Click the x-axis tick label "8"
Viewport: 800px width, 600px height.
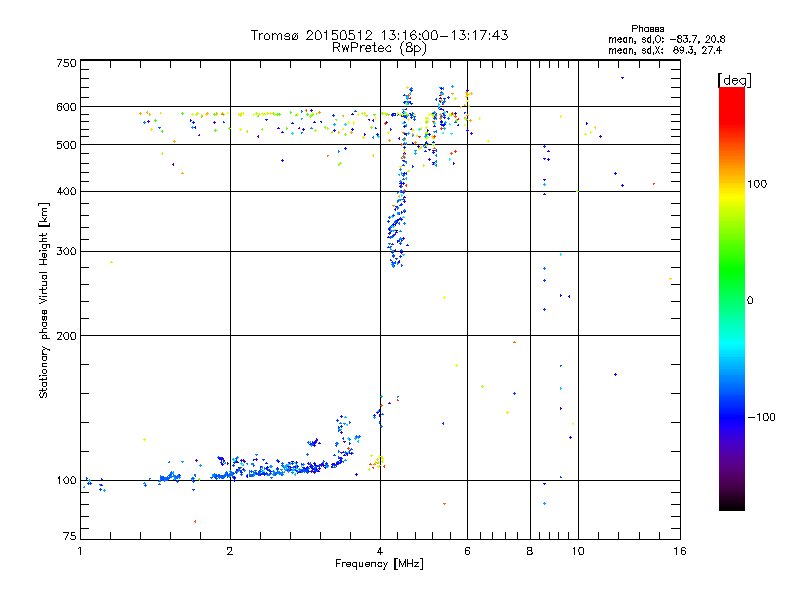point(530,551)
